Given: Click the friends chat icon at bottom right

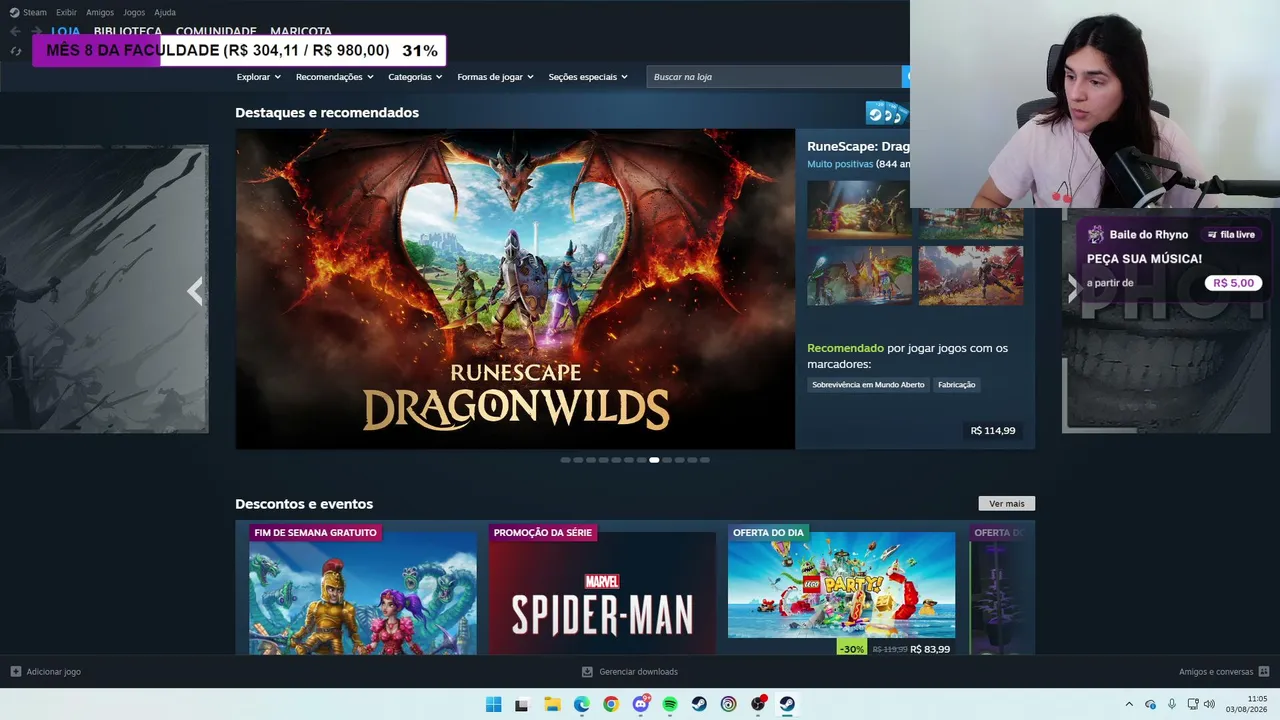Looking at the screenshot, I should 1264,672.
